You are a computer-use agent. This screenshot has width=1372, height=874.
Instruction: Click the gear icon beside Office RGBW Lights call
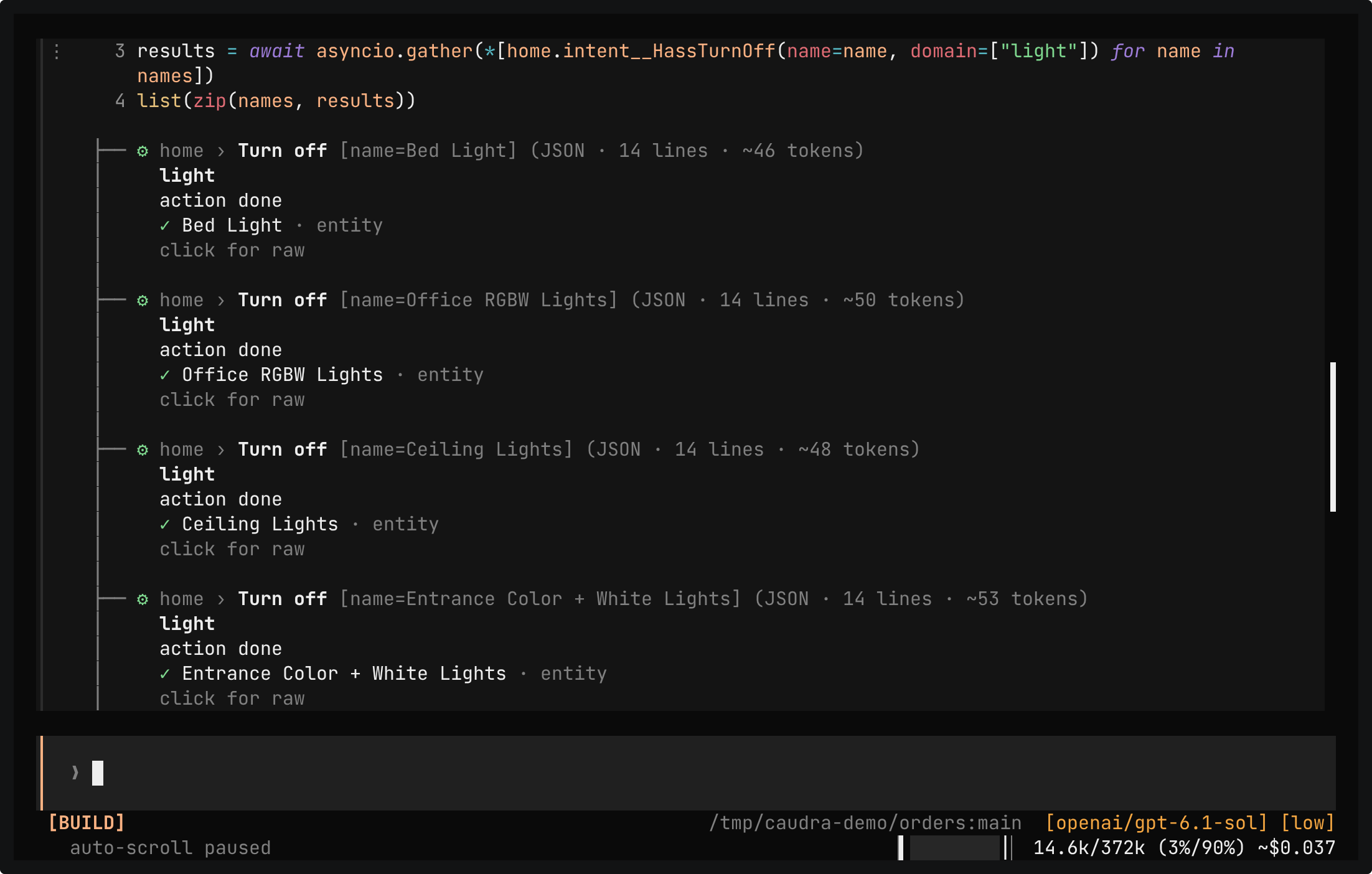point(143,300)
